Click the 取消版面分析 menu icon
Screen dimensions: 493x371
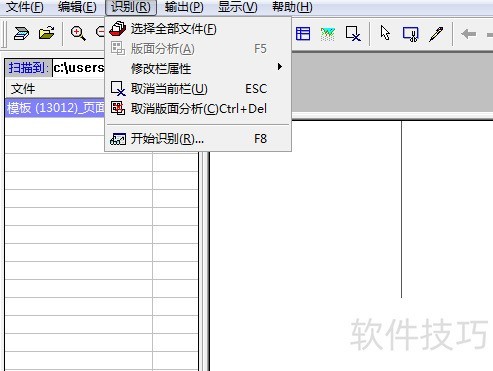(118, 108)
